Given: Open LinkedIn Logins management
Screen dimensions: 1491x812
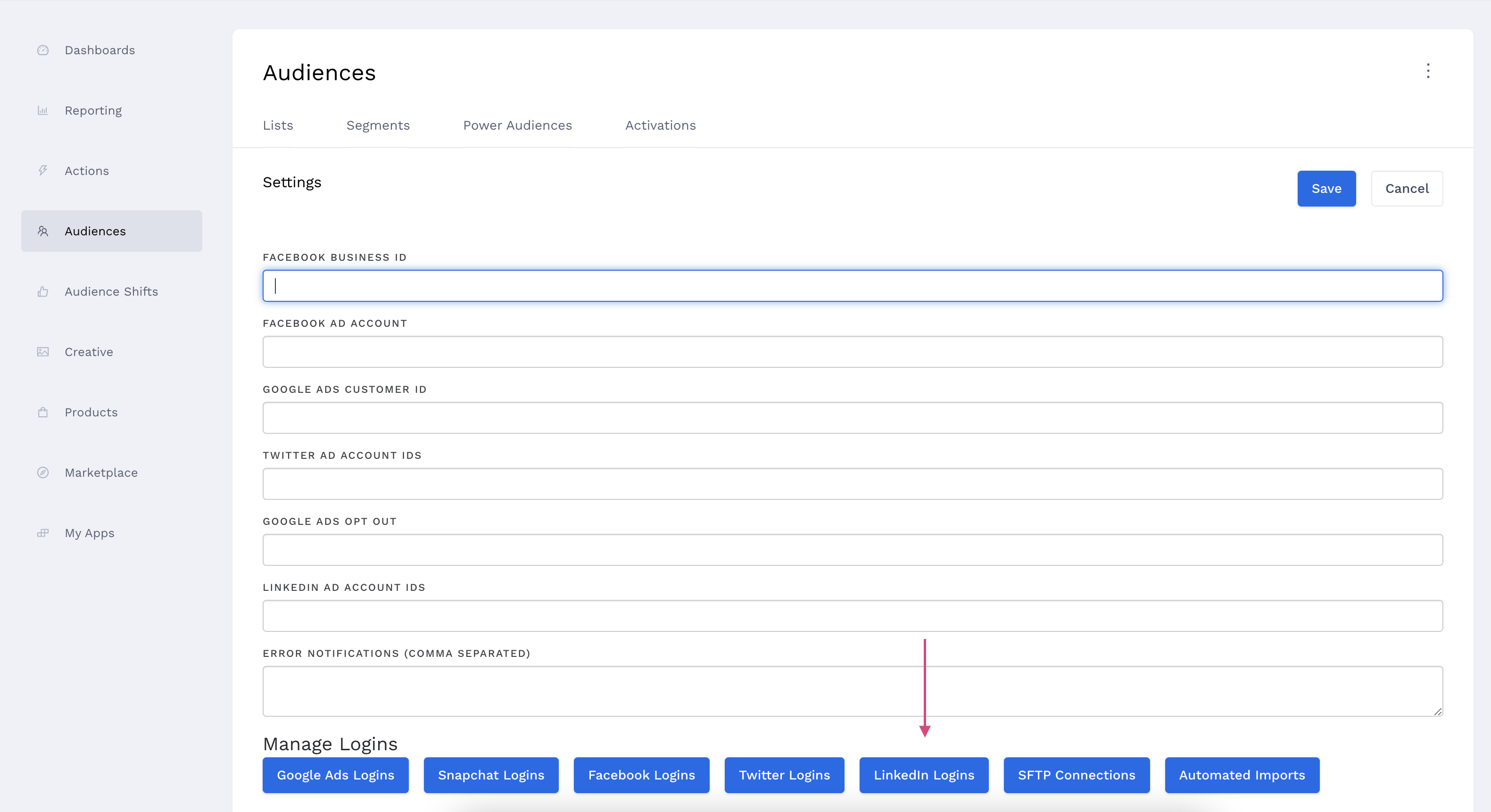Looking at the screenshot, I should [x=924, y=775].
